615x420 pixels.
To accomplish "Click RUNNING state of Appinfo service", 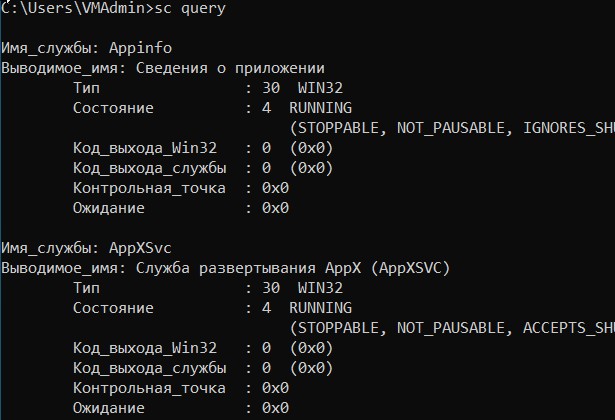I will point(320,108).
